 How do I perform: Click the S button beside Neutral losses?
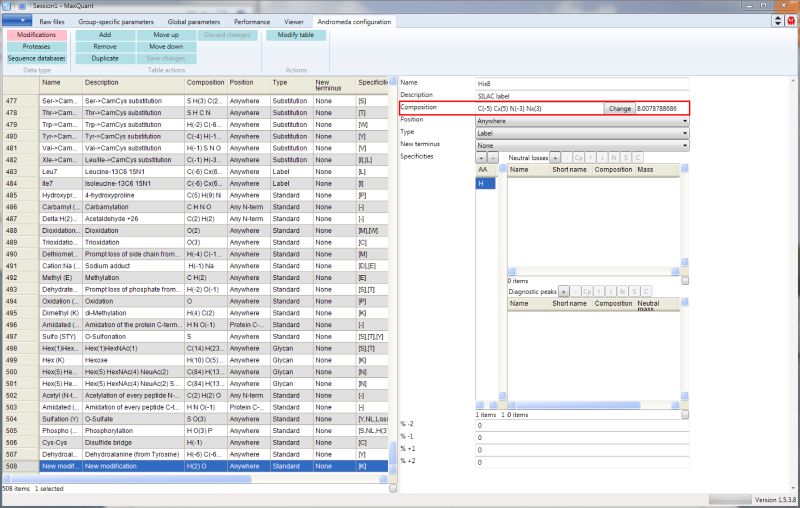[x=626, y=158]
